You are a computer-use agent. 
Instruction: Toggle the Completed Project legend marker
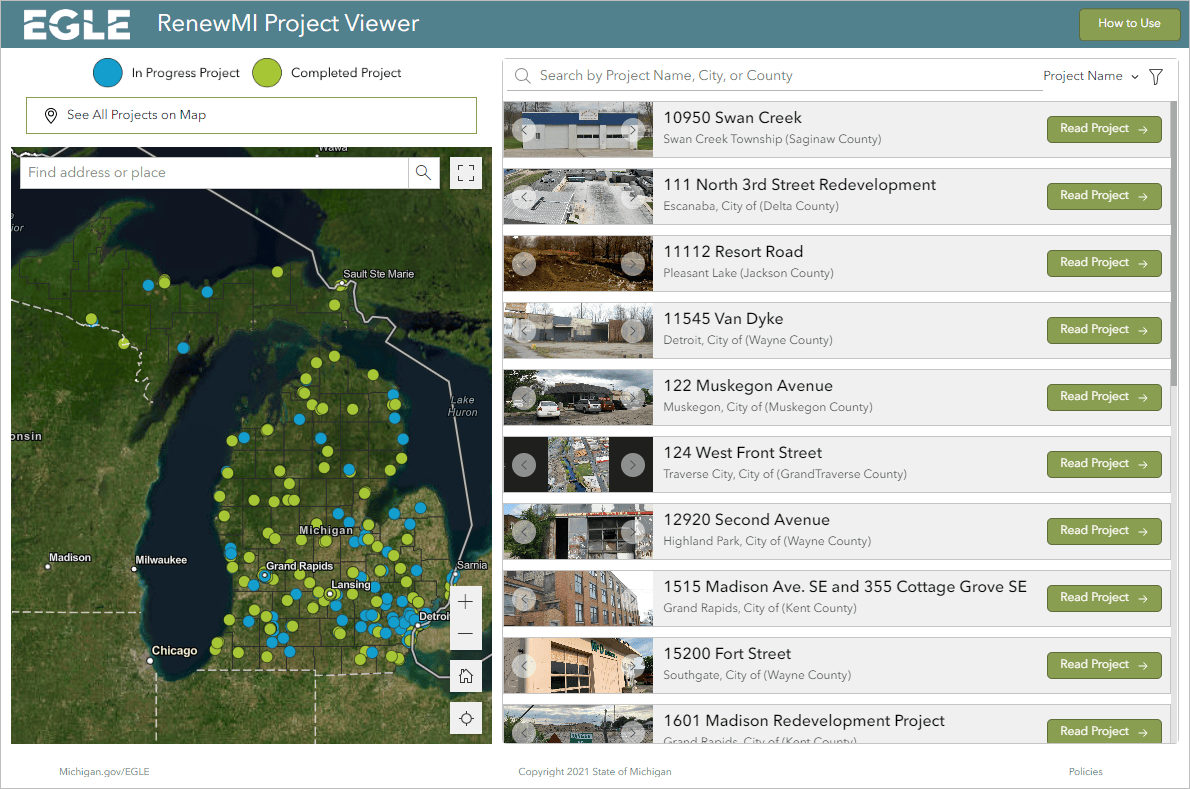click(x=266, y=72)
